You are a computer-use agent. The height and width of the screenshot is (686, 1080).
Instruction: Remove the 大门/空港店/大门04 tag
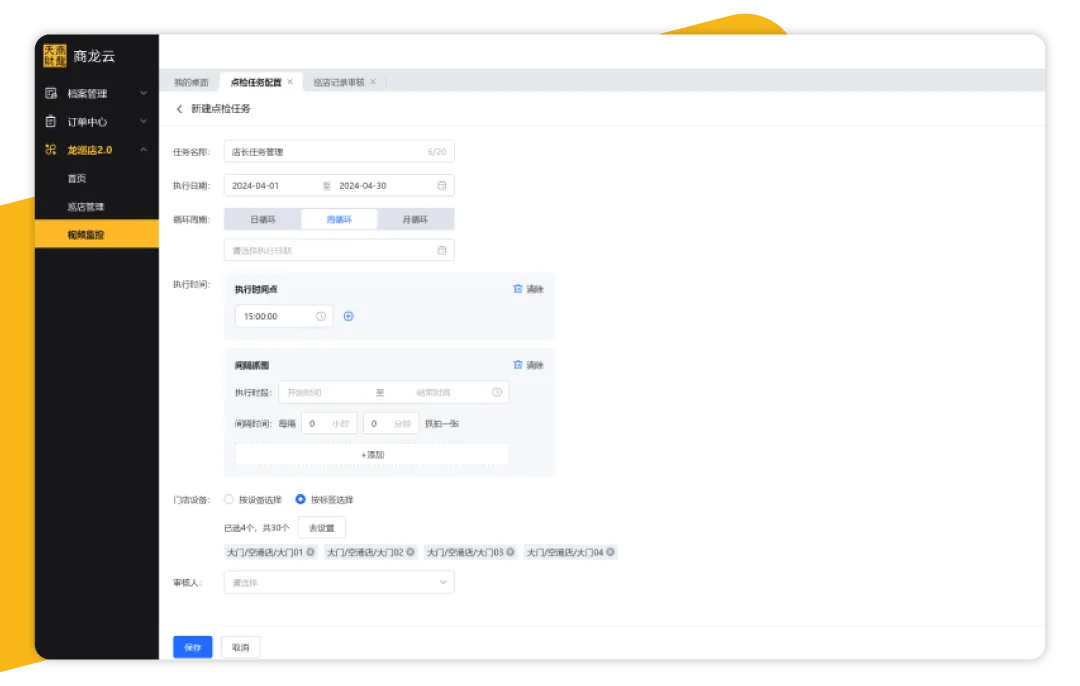610,552
